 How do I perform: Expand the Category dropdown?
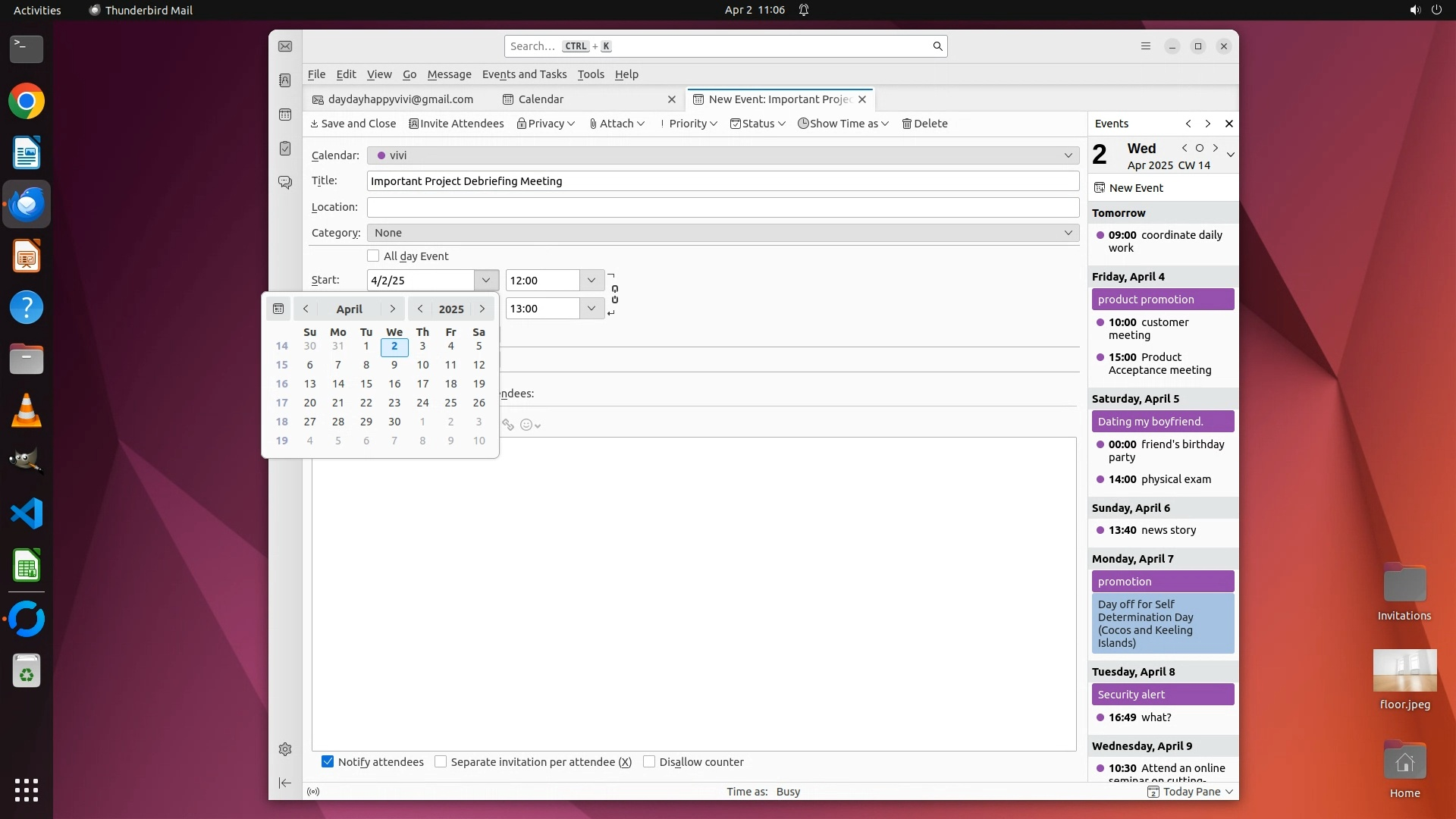(x=723, y=233)
